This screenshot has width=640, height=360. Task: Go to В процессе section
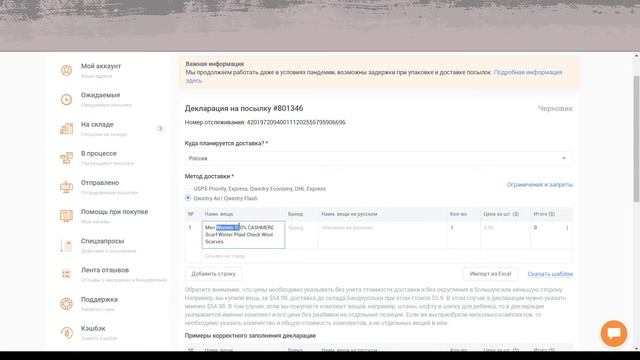pyautogui.click(x=99, y=153)
